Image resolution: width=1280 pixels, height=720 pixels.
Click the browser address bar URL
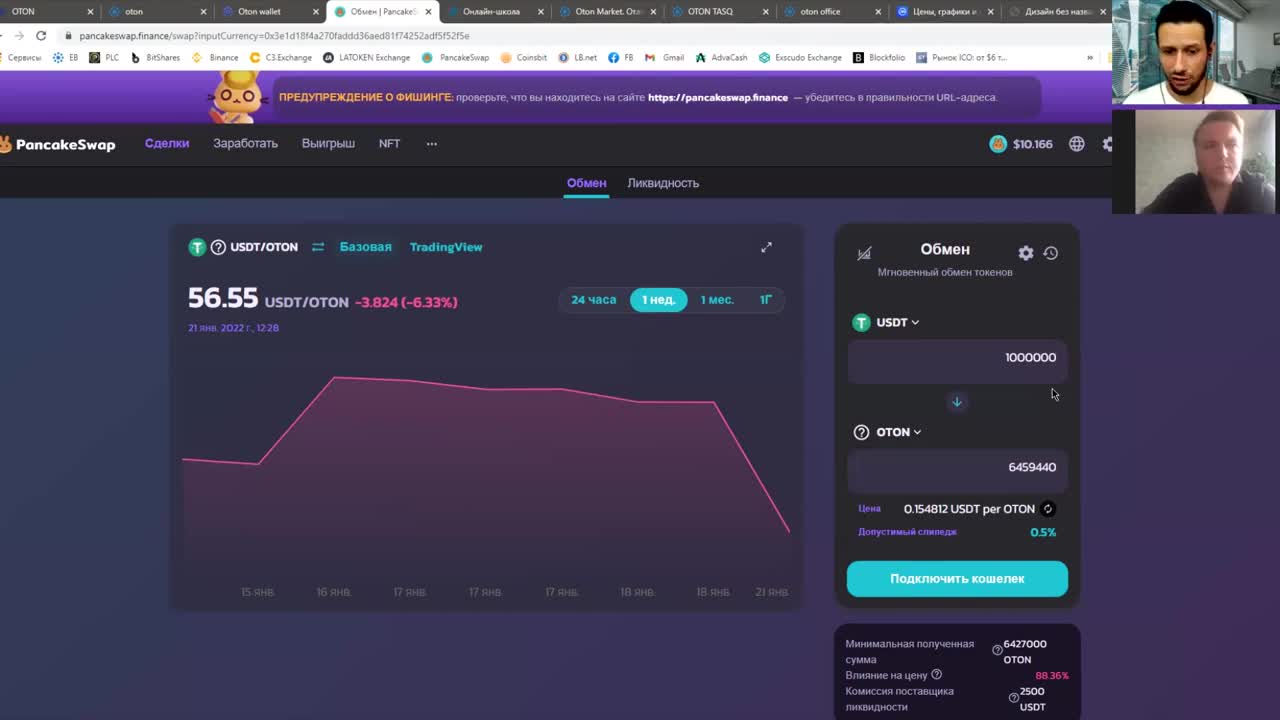coord(275,35)
